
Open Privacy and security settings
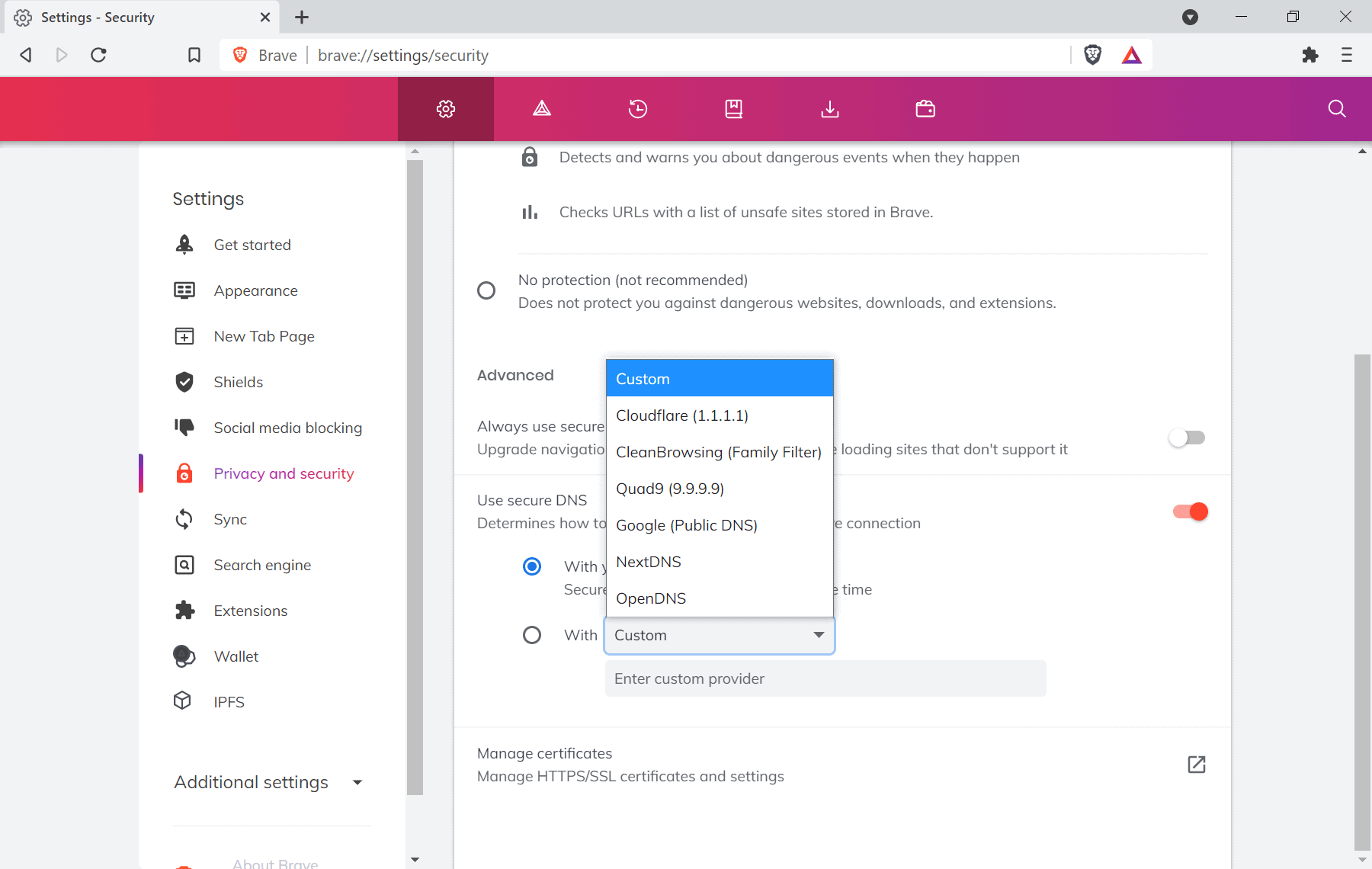pos(283,473)
